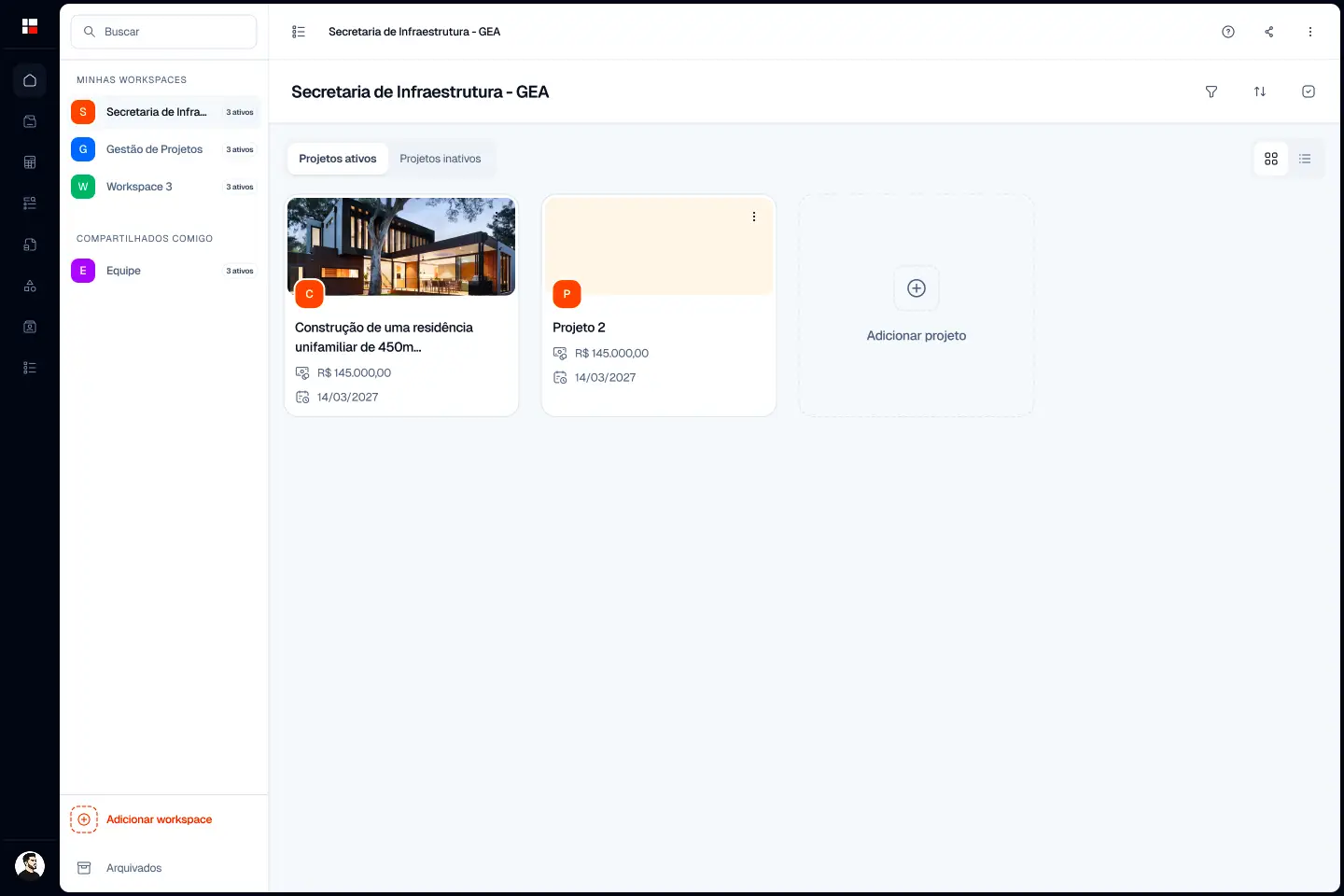Open the shapes icon in left rail
Viewport: 1344px width, 896px height.
(x=30, y=286)
